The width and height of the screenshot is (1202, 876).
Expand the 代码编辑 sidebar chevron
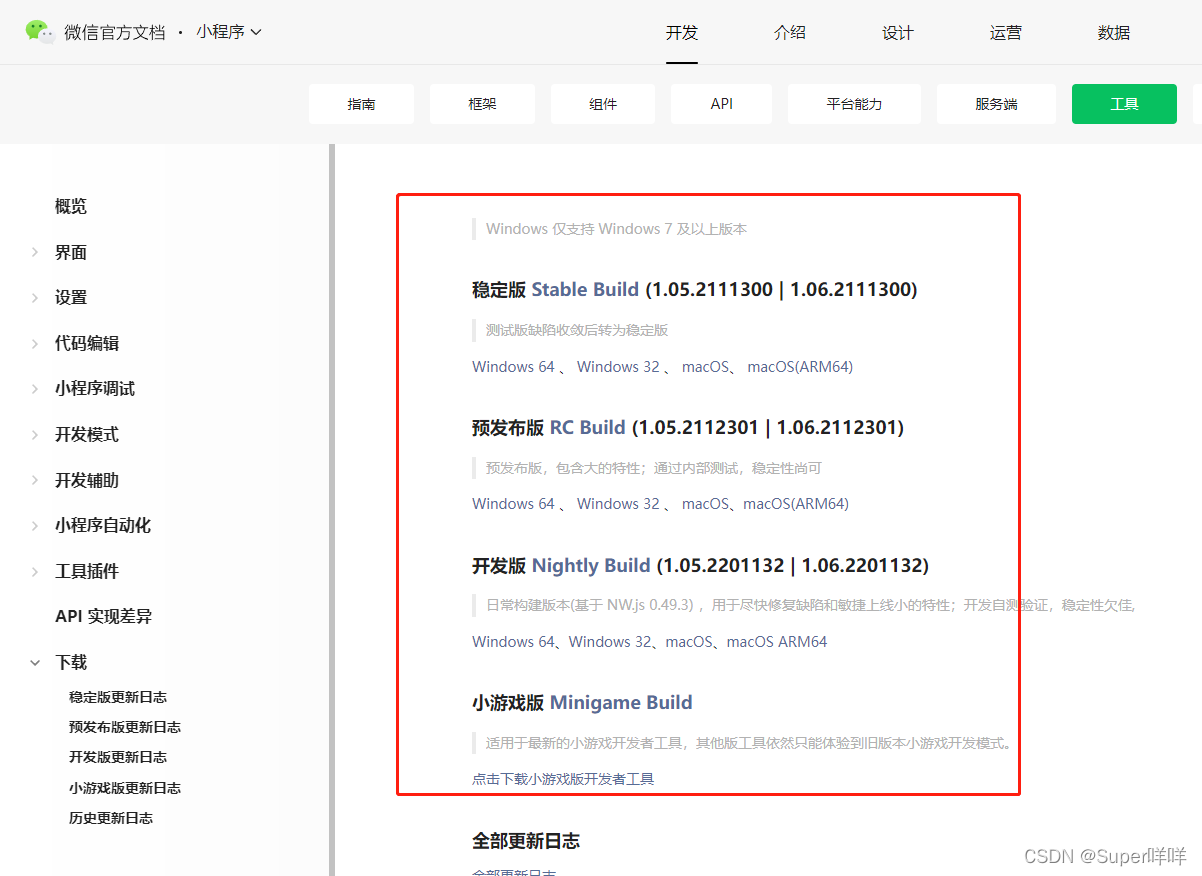[x=34, y=343]
